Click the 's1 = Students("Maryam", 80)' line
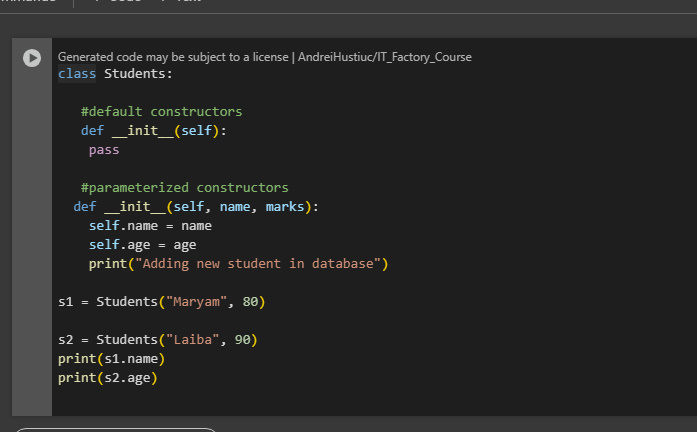Viewport: 697px width, 432px height. click(x=161, y=302)
